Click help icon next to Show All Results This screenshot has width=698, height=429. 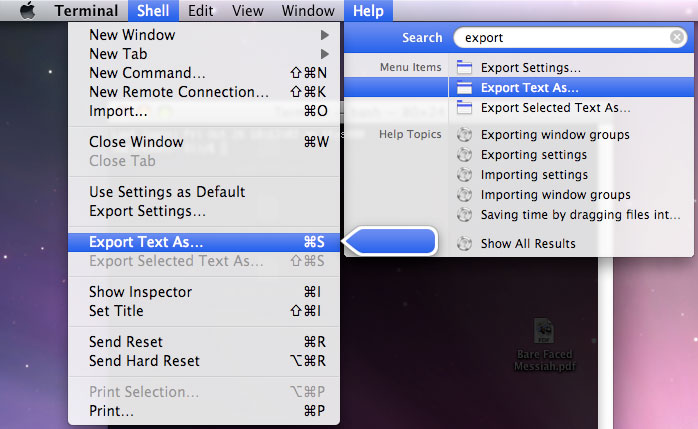tap(464, 243)
